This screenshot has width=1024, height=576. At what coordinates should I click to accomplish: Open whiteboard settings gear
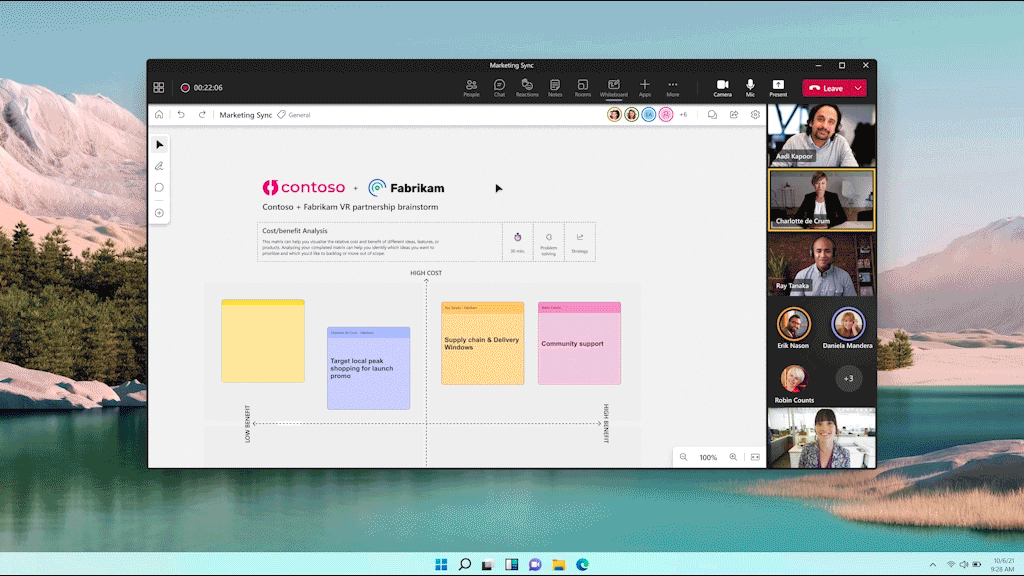[755, 114]
